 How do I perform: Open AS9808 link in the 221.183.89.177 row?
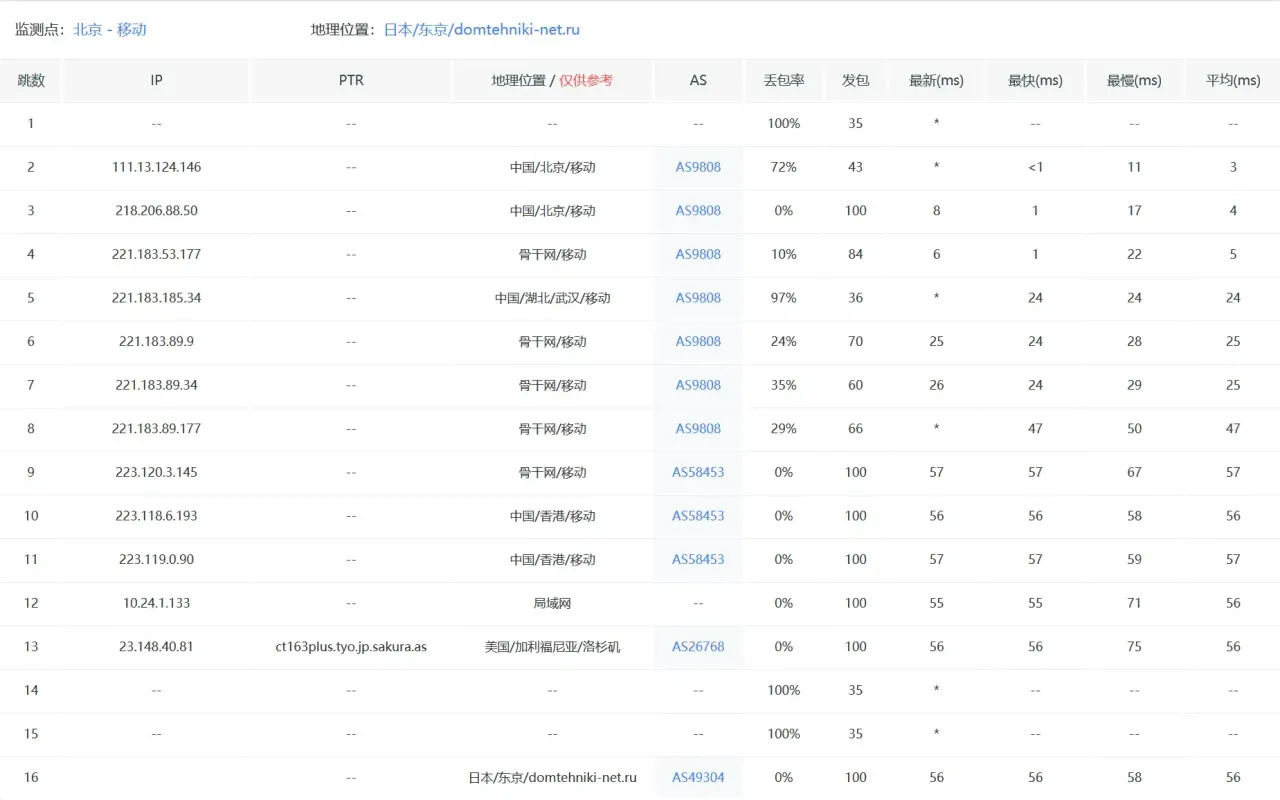(698, 429)
